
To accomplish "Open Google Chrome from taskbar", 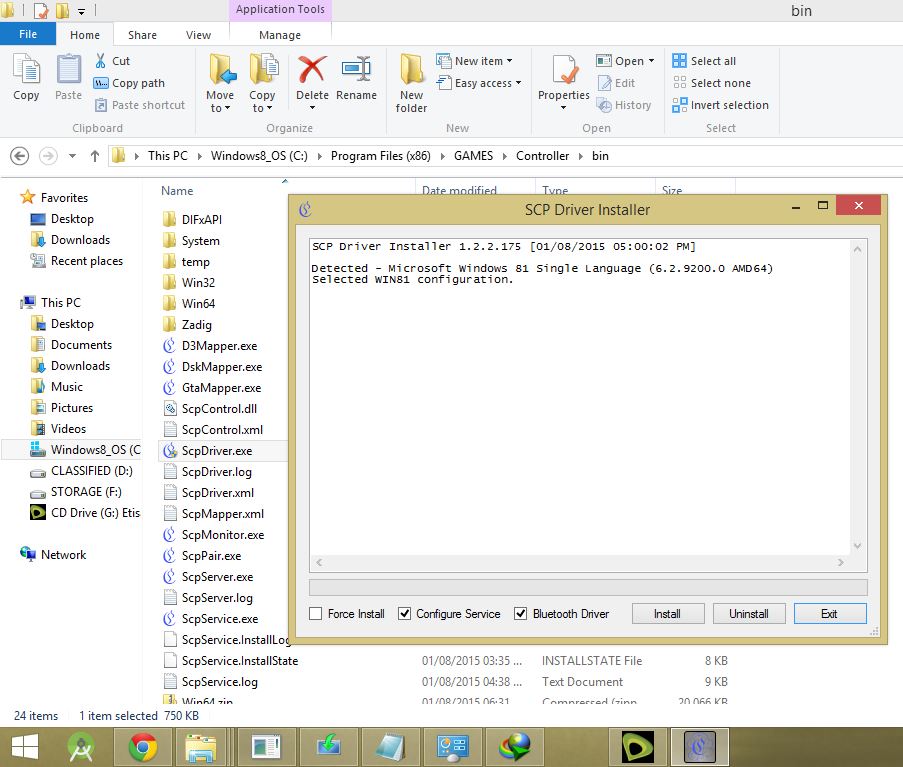I will [143, 747].
